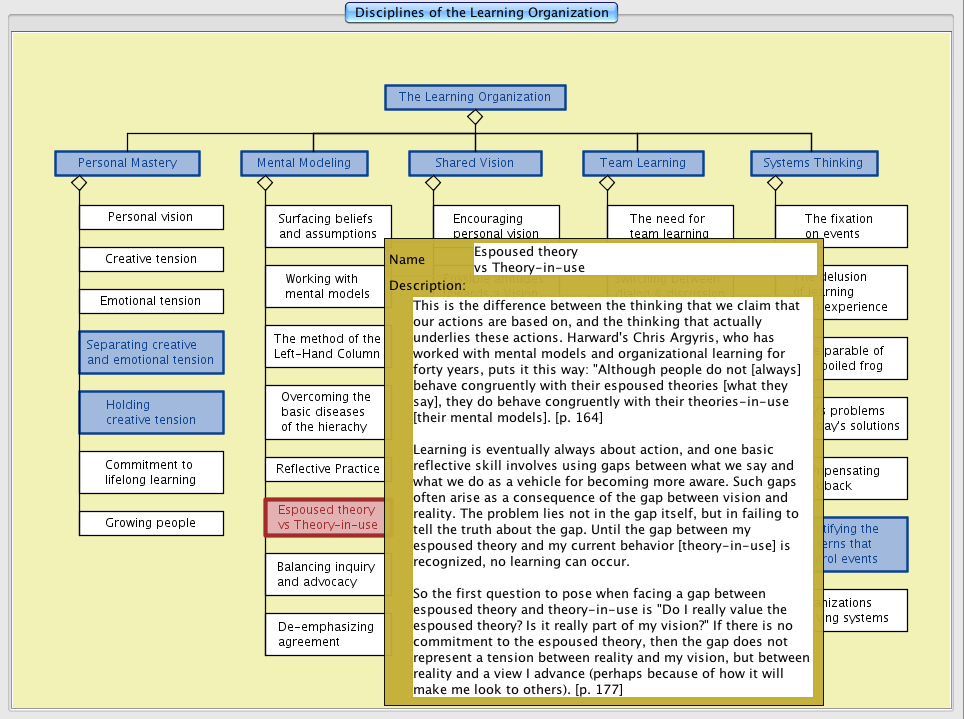Select the Disciplines of the Learning Organization title
Image resolution: width=964 pixels, height=719 pixels.
coord(481,13)
